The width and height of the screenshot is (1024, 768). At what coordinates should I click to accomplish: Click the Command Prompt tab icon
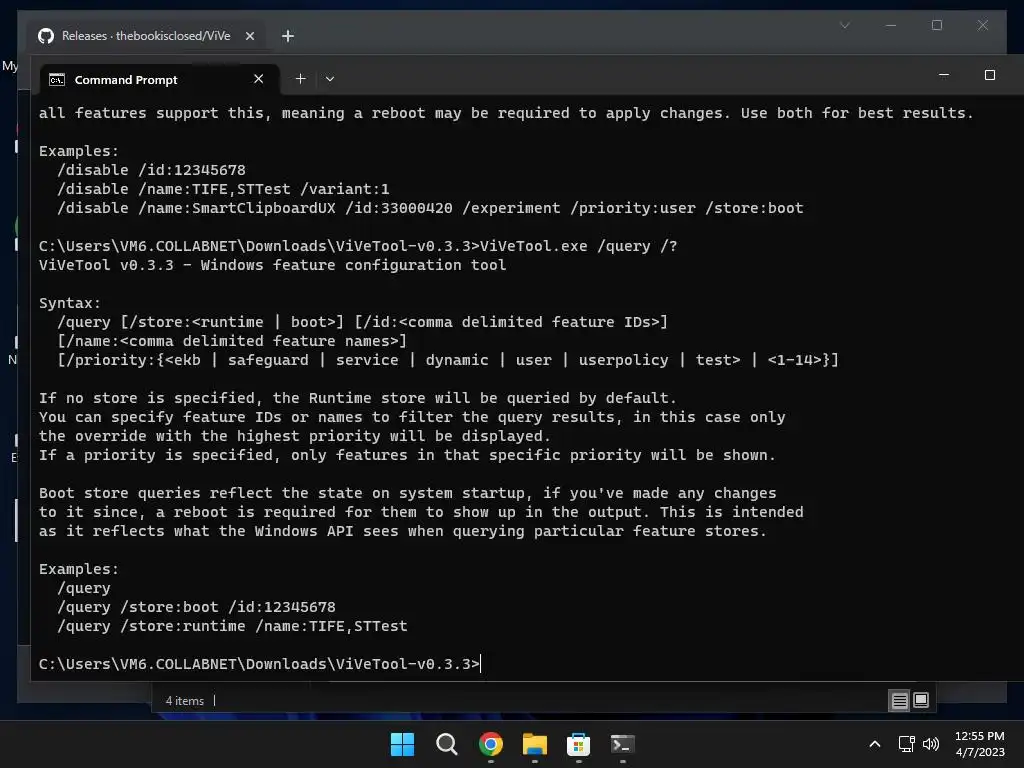57,80
